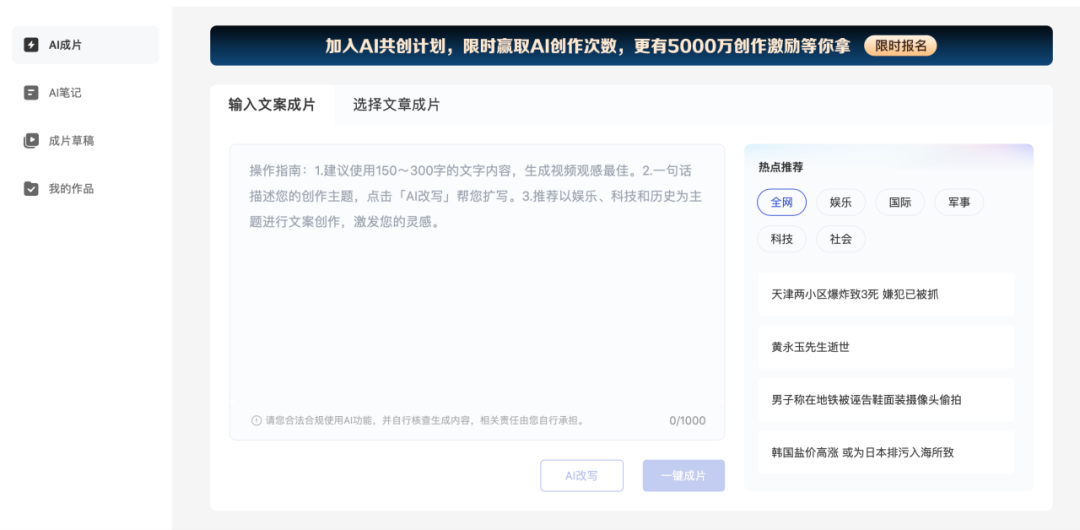1080x530 pixels.
Task: Select the 全网 hot topic filter
Action: pyautogui.click(x=781, y=203)
